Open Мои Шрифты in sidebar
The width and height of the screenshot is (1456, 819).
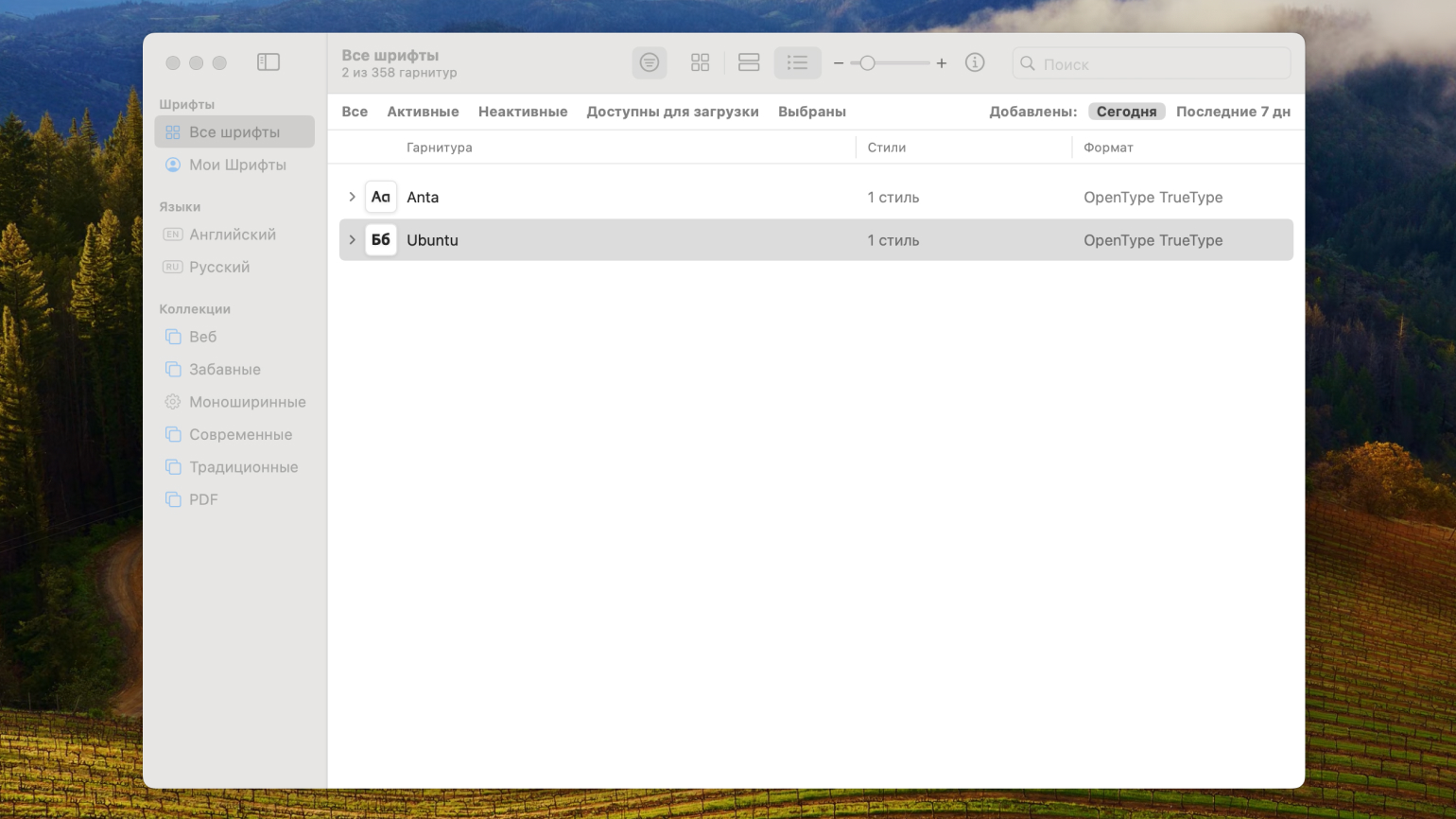(x=237, y=165)
